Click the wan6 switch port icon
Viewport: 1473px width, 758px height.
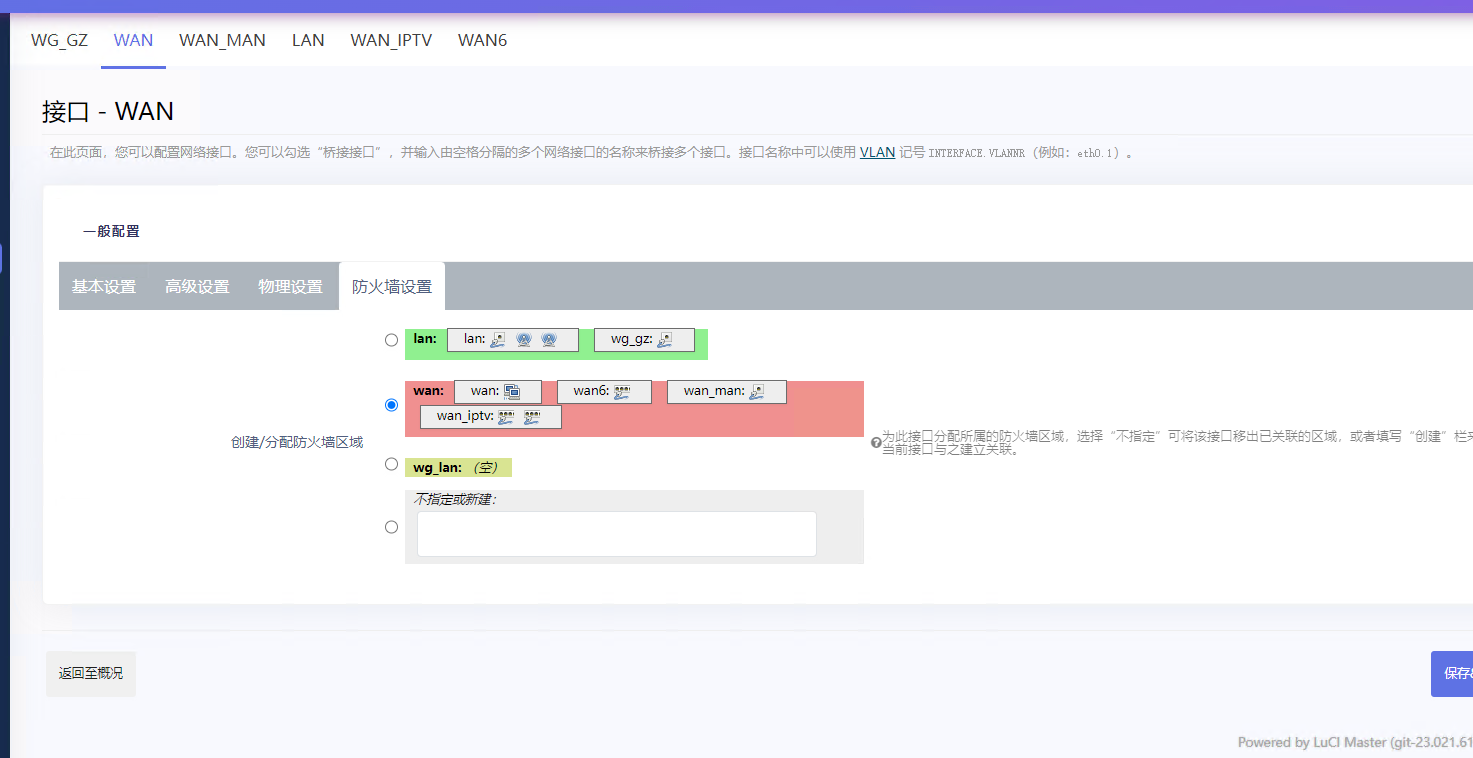pos(622,392)
